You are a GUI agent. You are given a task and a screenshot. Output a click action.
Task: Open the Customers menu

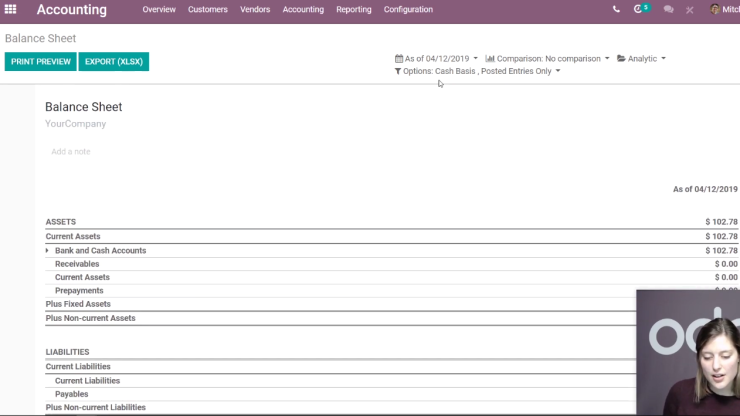tap(208, 9)
